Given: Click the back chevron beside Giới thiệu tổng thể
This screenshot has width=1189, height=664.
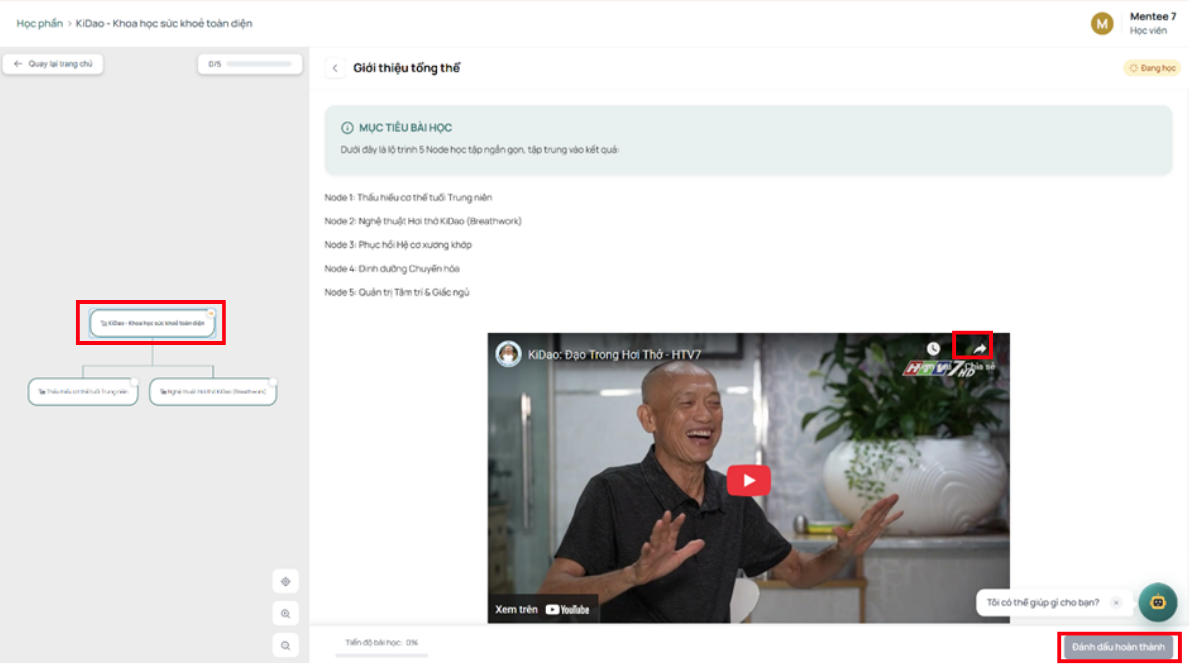Looking at the screenshot, I should (335, 68).
